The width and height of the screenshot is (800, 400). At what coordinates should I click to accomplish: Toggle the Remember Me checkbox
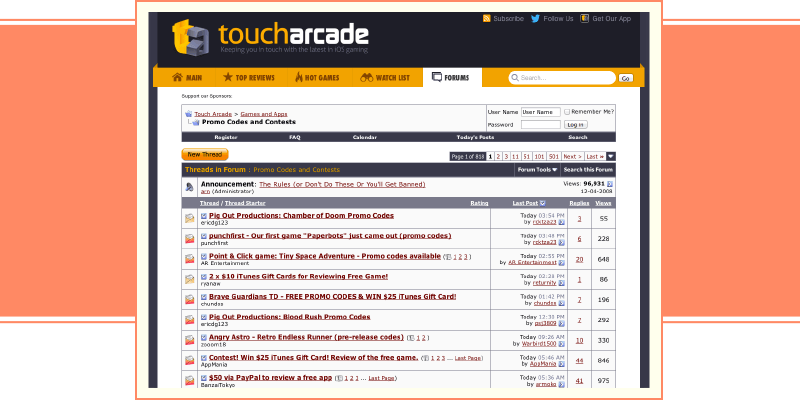[x=567, y=112]
